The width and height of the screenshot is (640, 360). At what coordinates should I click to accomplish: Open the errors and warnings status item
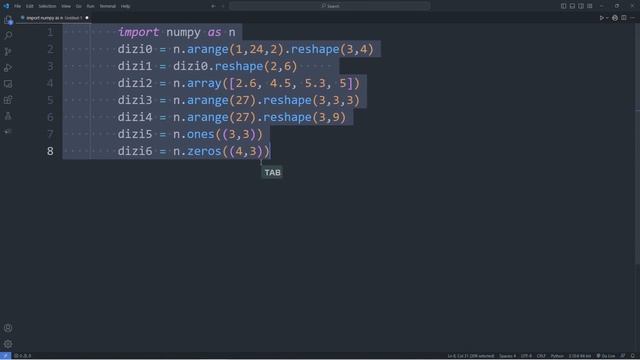pyautogui.click(x=23, y=356)
